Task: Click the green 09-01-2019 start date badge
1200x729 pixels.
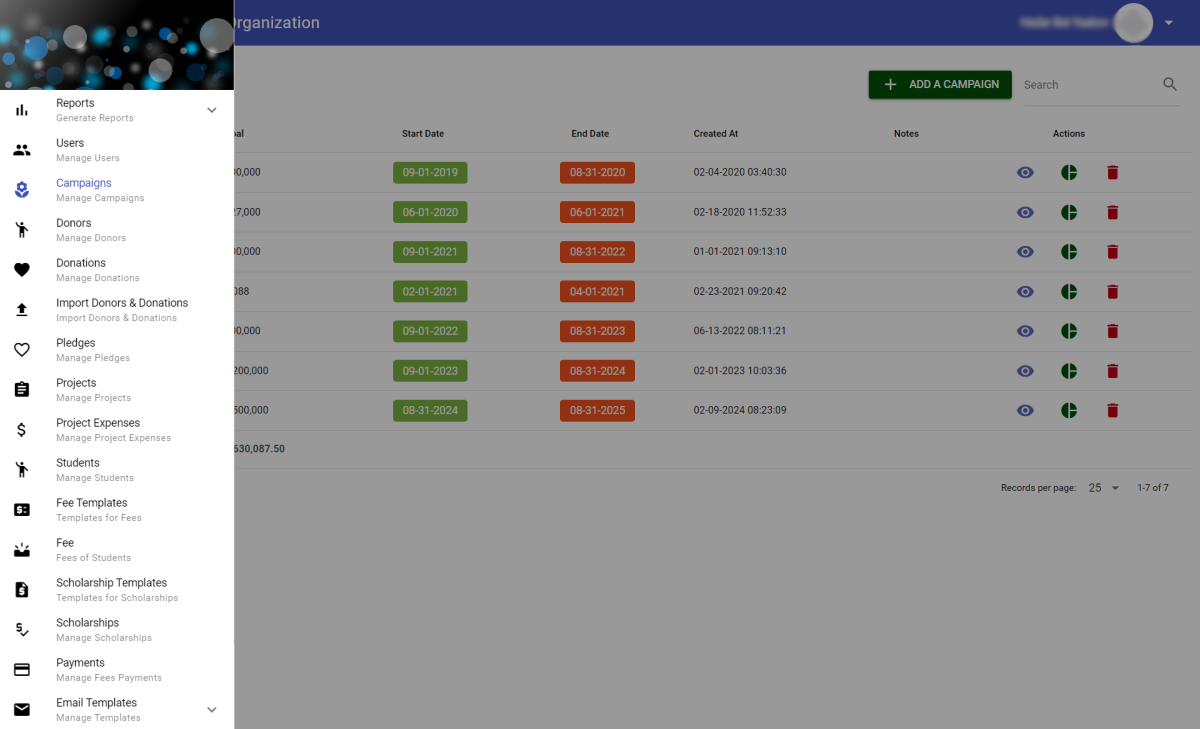Action: [430, 172]
